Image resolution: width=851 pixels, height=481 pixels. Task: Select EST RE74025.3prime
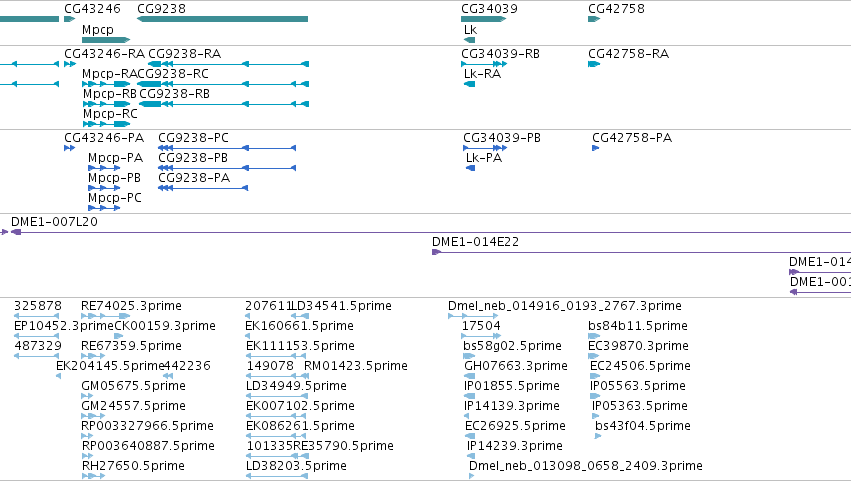coord(131,306)
